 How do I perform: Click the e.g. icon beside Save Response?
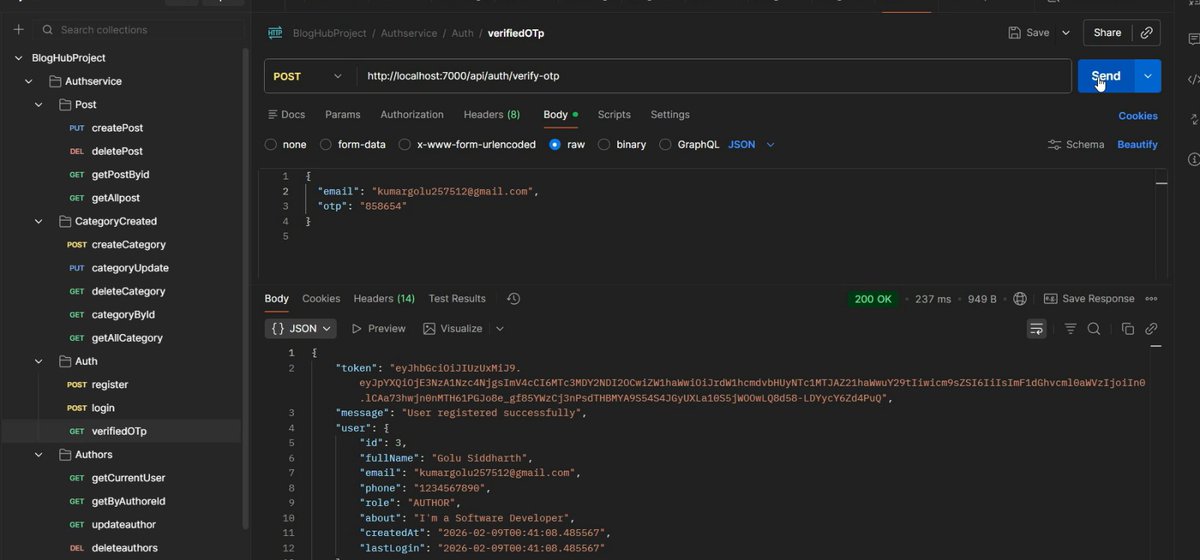coord(1050,299)
